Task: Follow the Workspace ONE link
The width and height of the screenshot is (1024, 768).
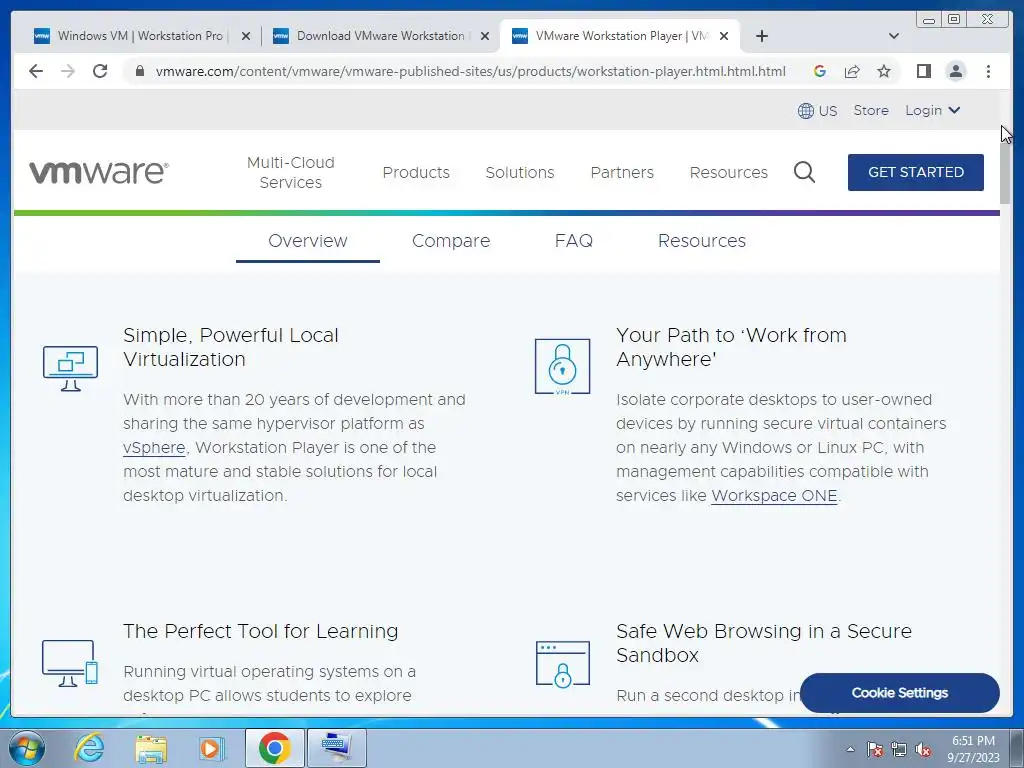Action: (774, 496)
